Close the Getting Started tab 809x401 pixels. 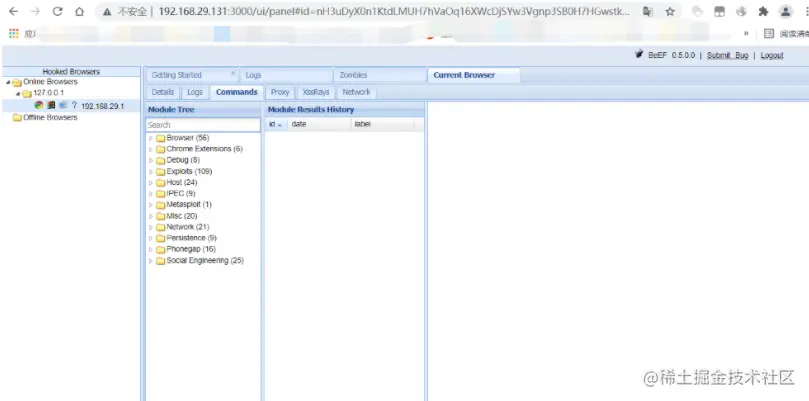coord(233,74)
